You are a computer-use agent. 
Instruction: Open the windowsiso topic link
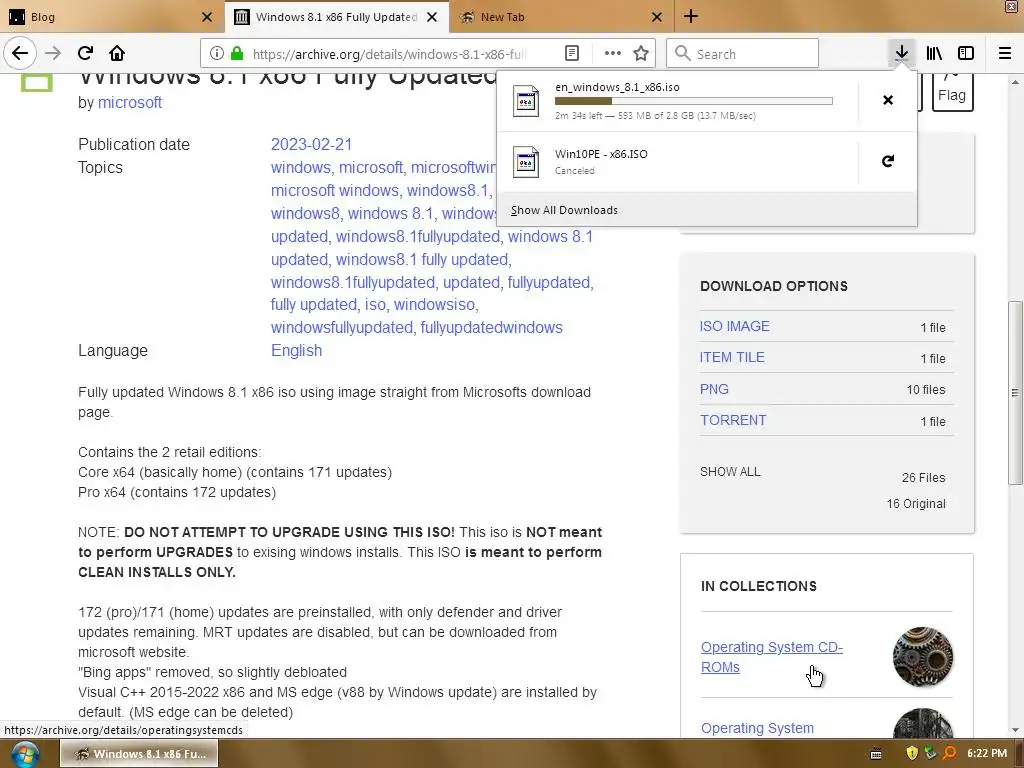(434, 304)
